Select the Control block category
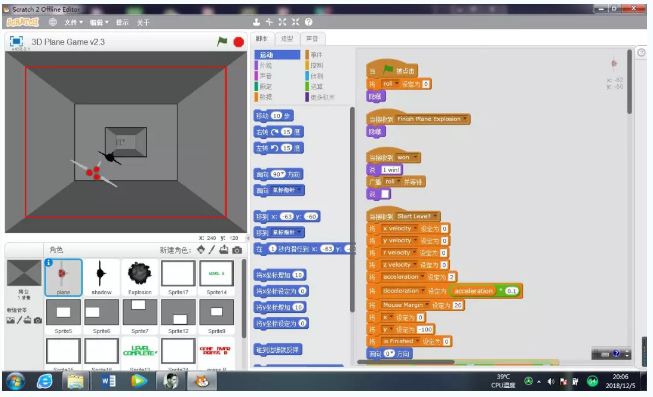Screen dimensions: 653x397 tap(316, 65)
